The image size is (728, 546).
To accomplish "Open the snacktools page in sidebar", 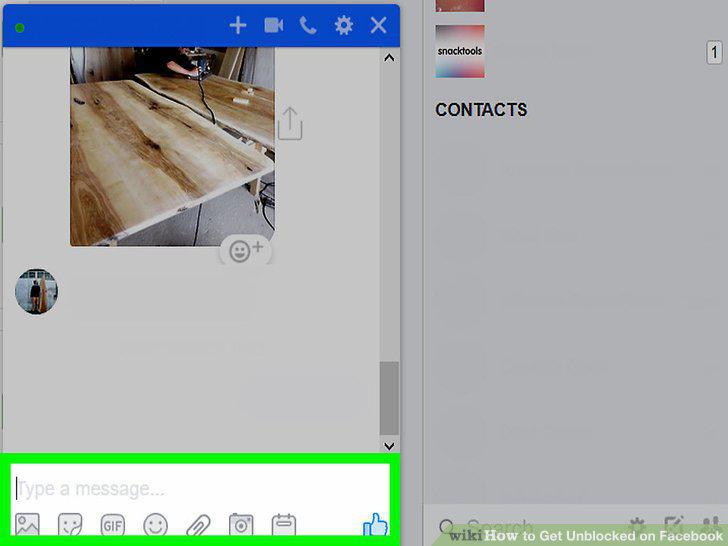I will (460, 51).
